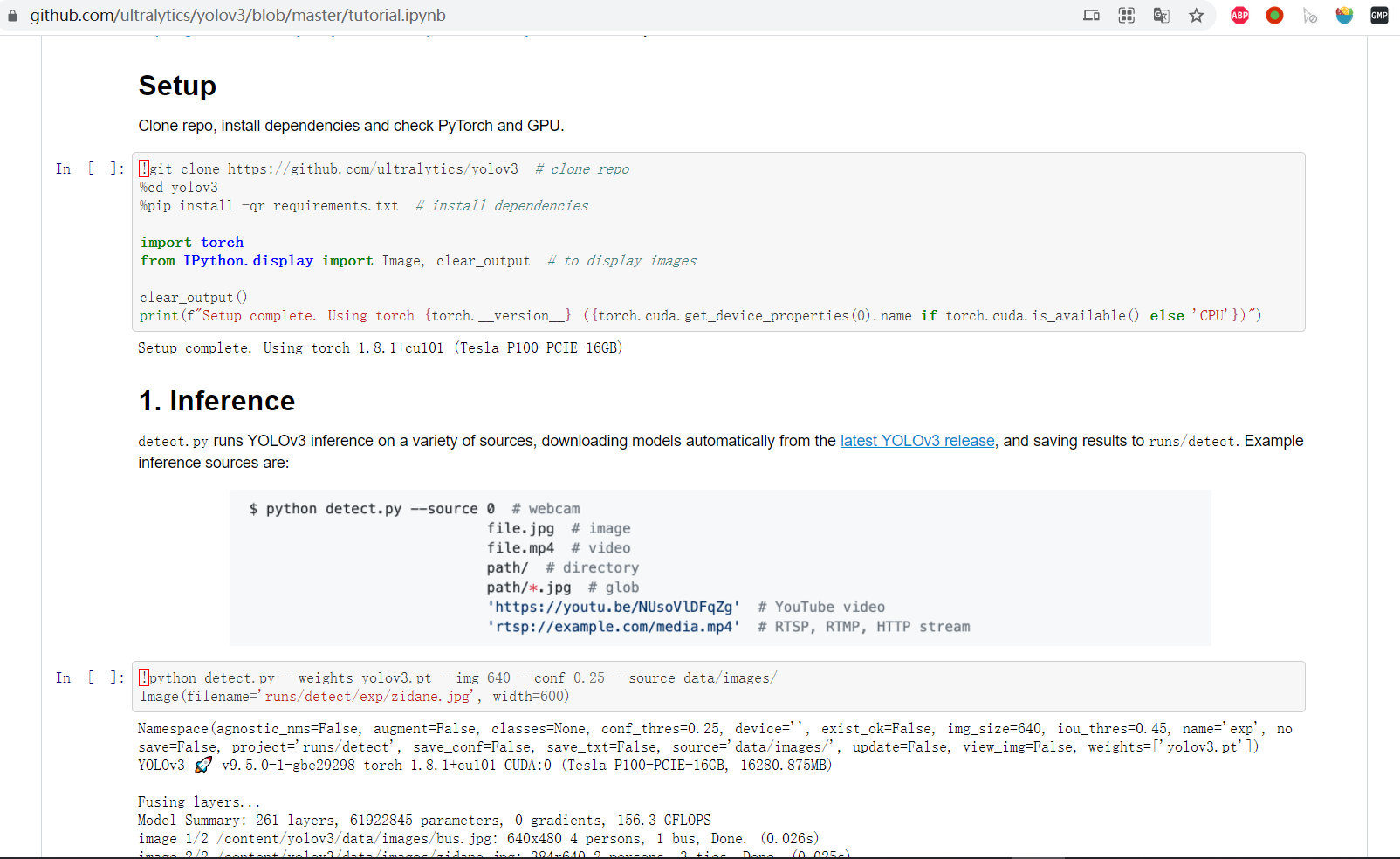
Task: Click the import torch line
Action: [x=192, y=243]
